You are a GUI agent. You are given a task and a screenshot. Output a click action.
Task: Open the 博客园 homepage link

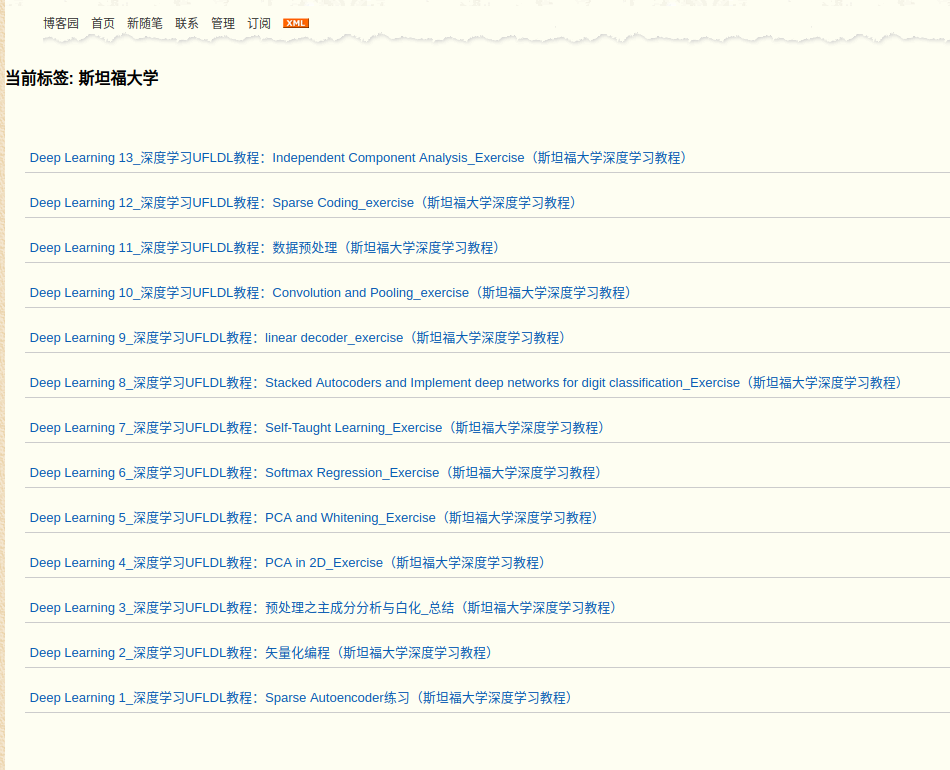pyautogui.click(x=62, y=22)
